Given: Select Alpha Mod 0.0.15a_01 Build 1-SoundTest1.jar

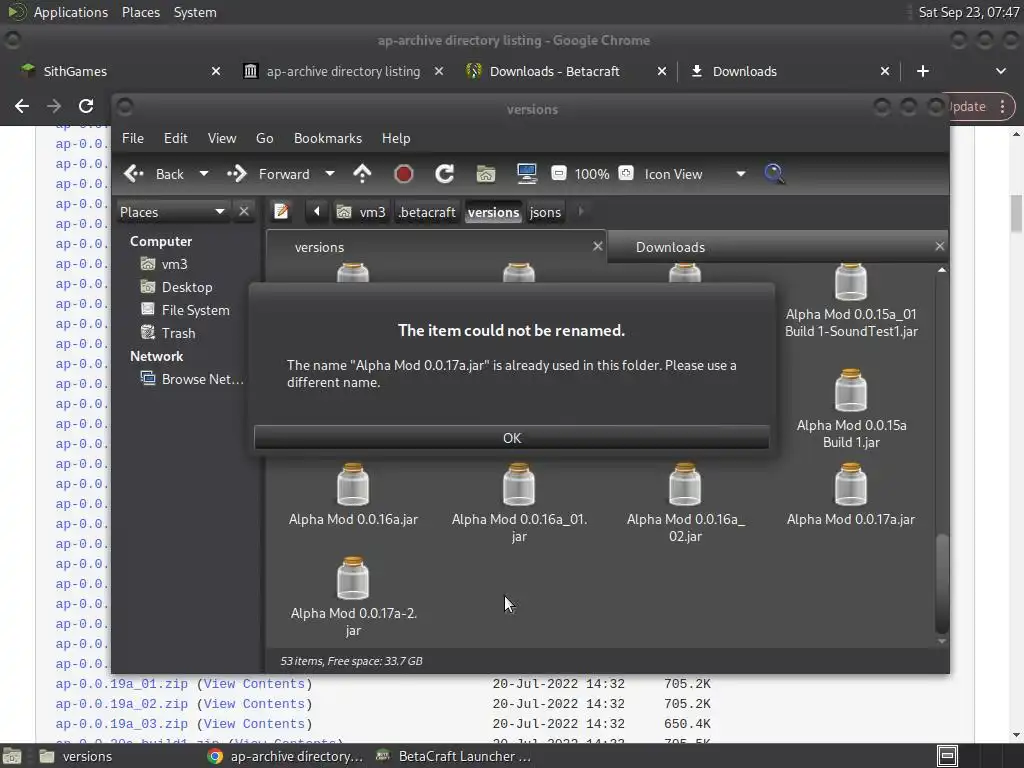Looking at the screenshot, I should pos(851,302).
